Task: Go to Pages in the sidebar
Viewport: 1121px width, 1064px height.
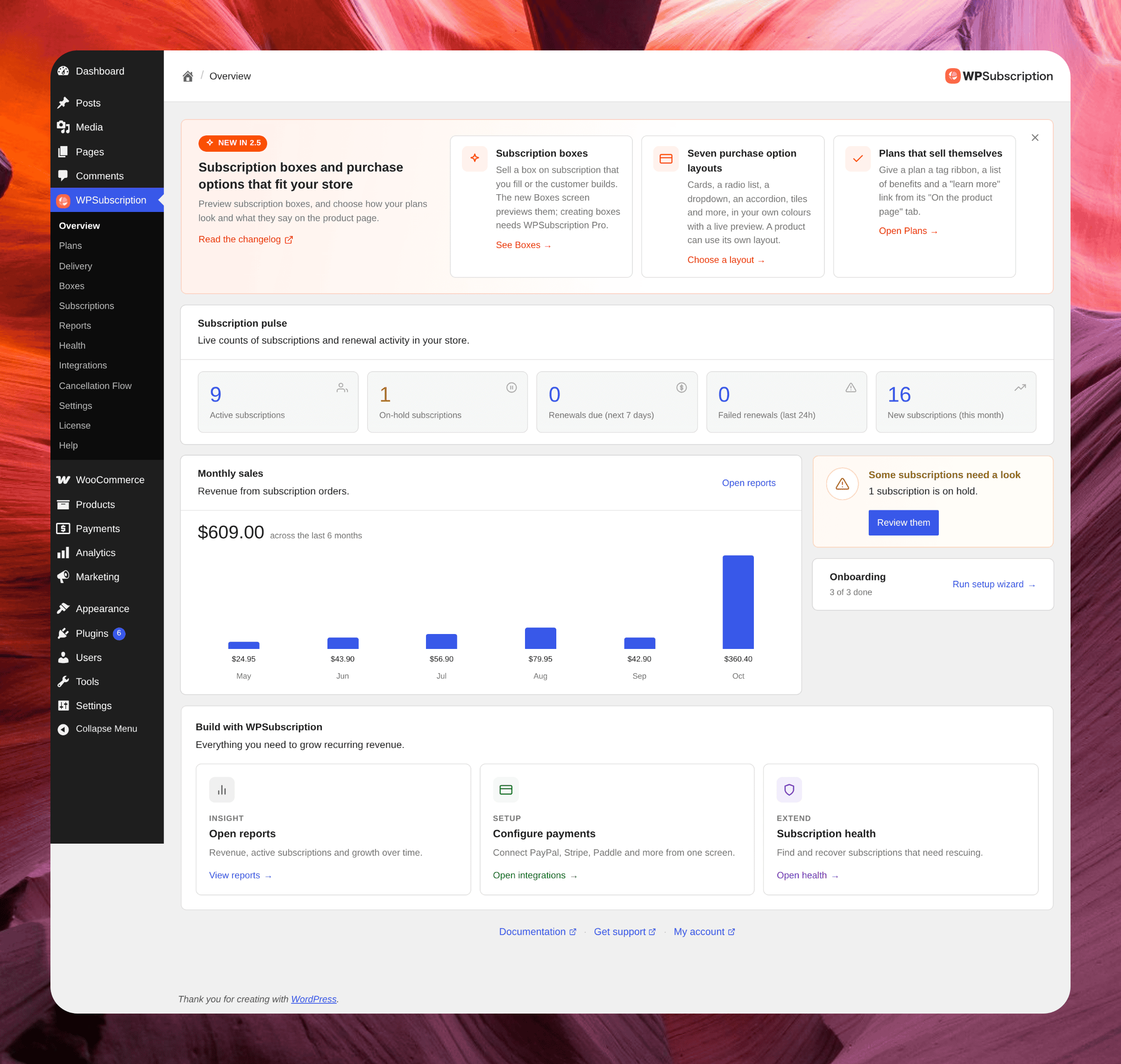Action: pyautogui.click(x=107, y=152)
